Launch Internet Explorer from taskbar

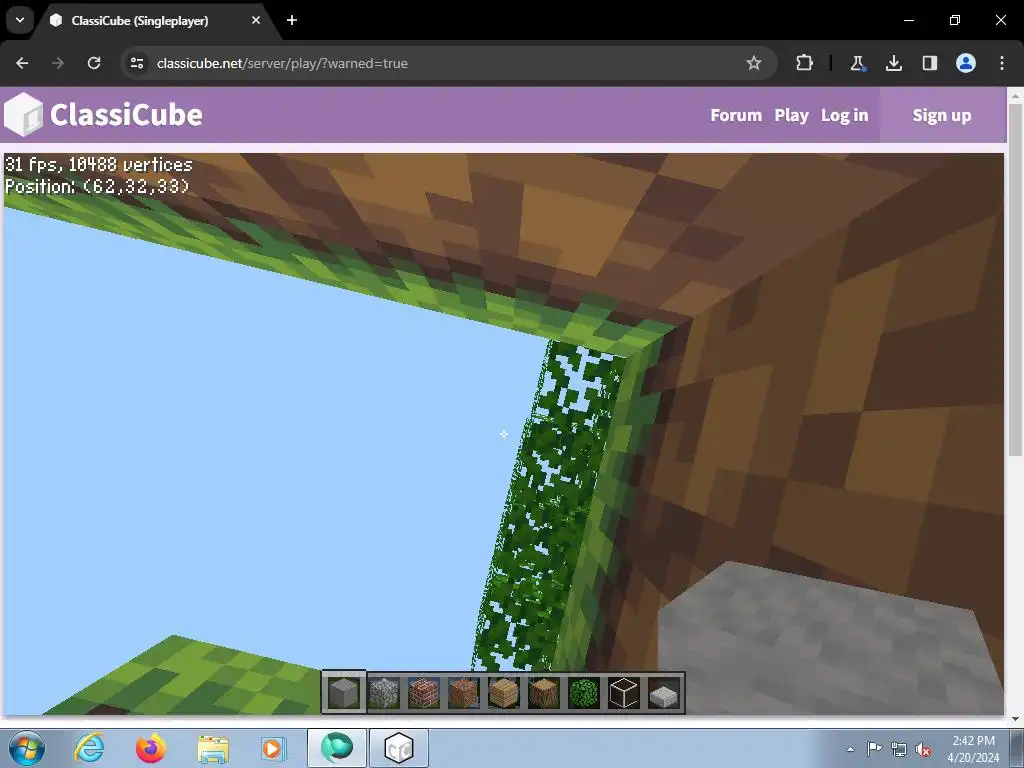coord(89,748)
